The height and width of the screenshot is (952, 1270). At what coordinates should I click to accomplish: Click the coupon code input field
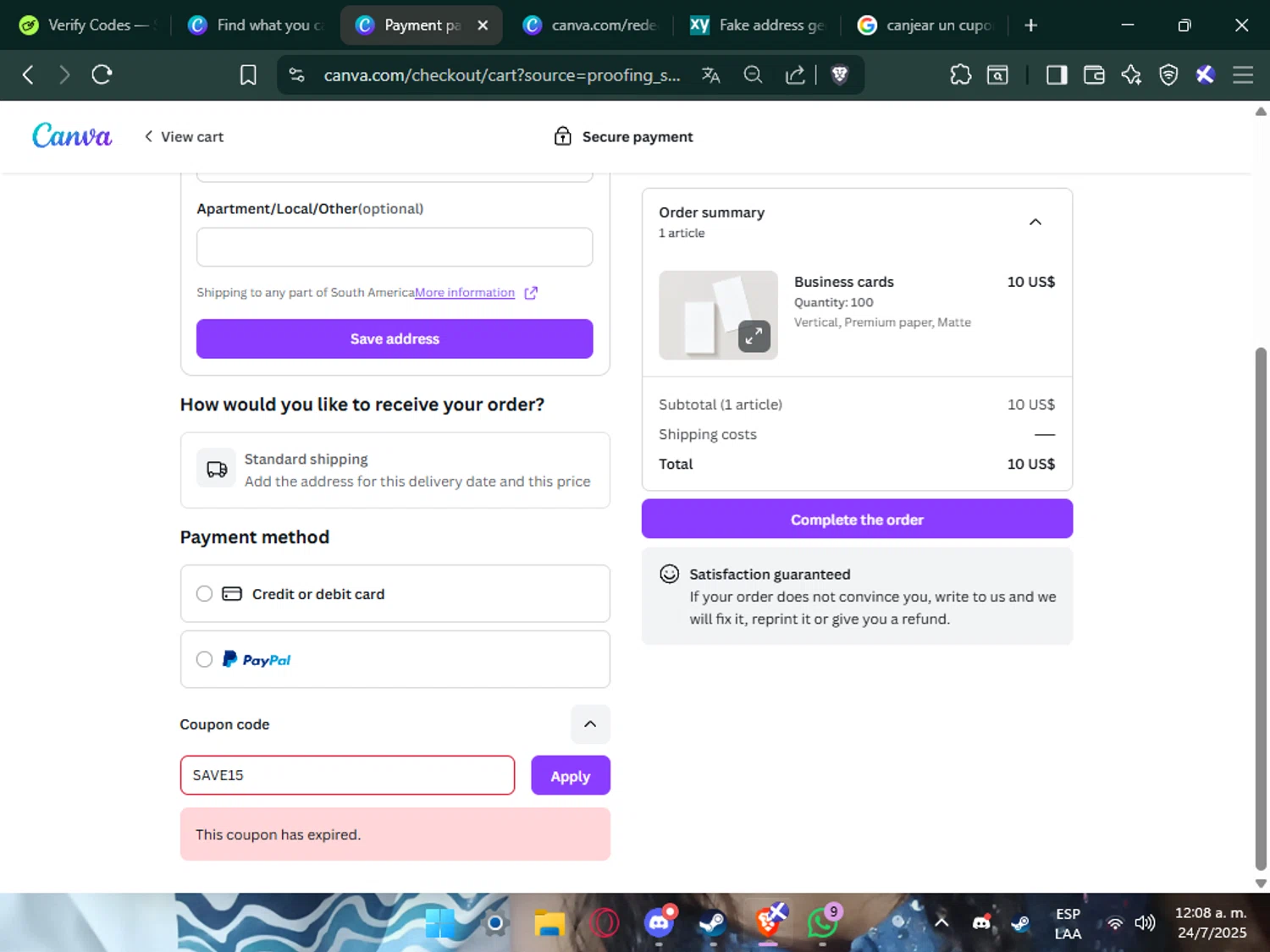(347, 775)
